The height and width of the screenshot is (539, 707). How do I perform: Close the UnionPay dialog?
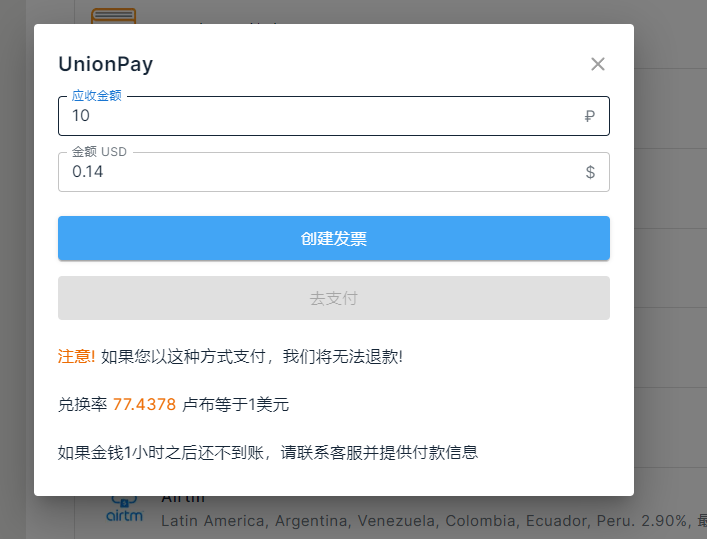[598, 65]
